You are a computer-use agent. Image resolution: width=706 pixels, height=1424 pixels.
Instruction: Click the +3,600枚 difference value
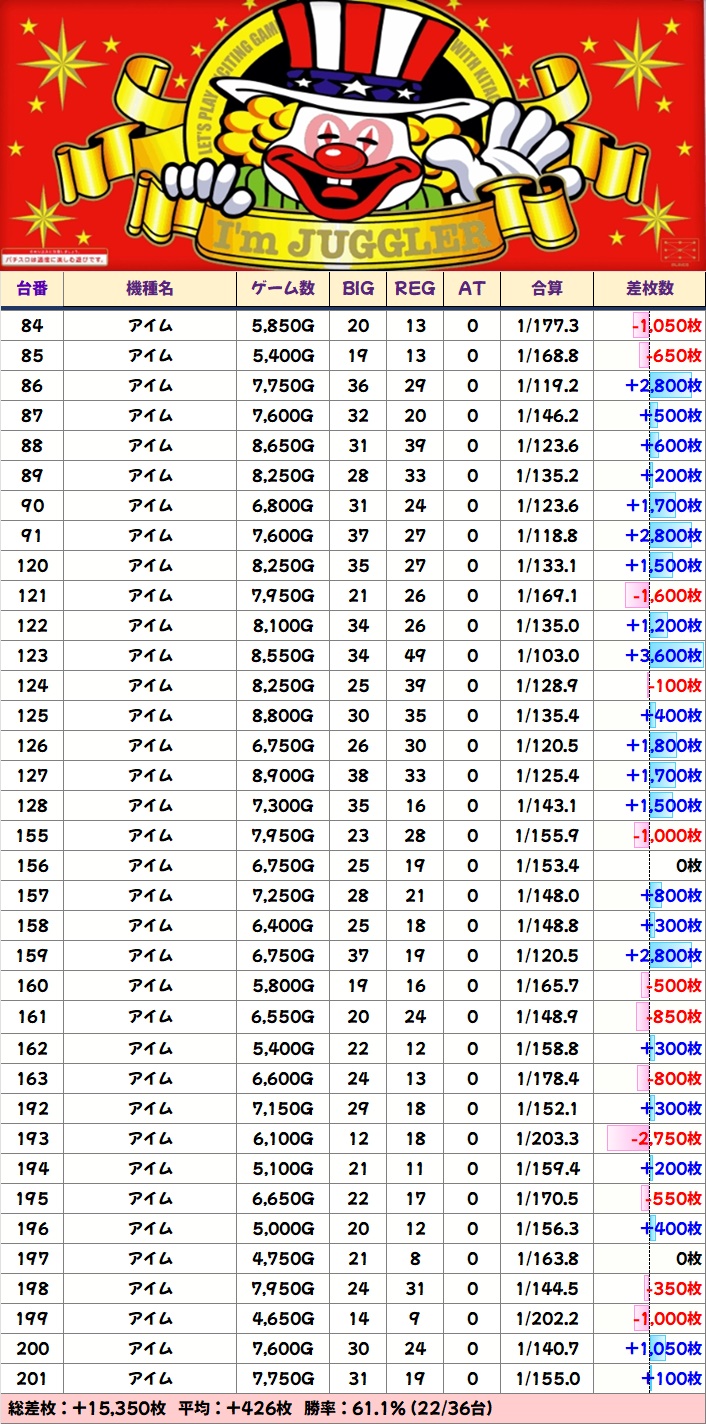(x=665, y=656)
